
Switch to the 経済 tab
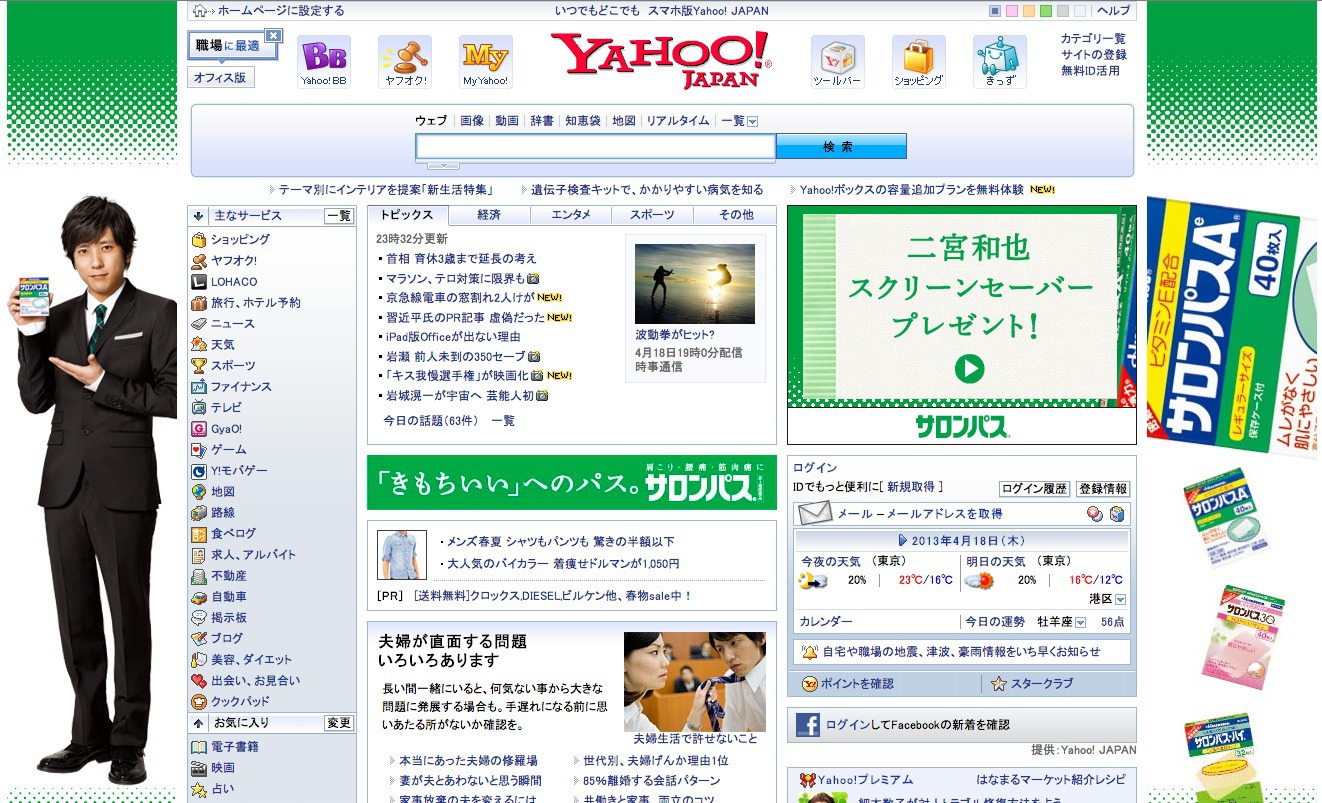(x=489, y=215)
